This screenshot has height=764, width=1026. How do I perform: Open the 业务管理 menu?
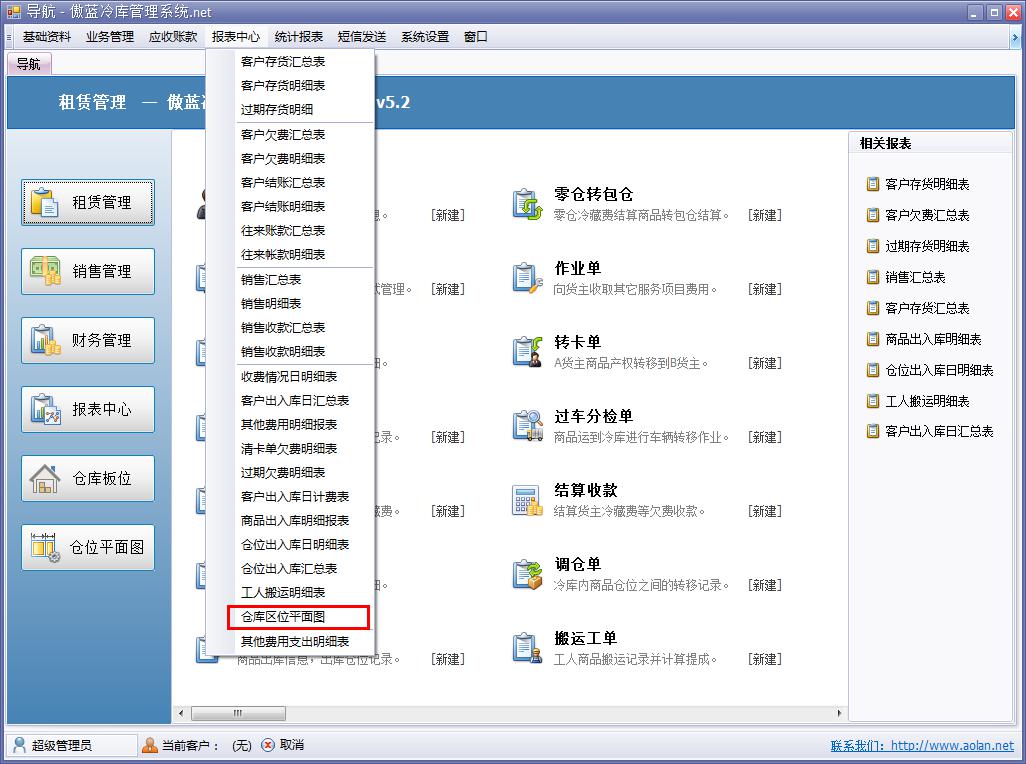110,37
